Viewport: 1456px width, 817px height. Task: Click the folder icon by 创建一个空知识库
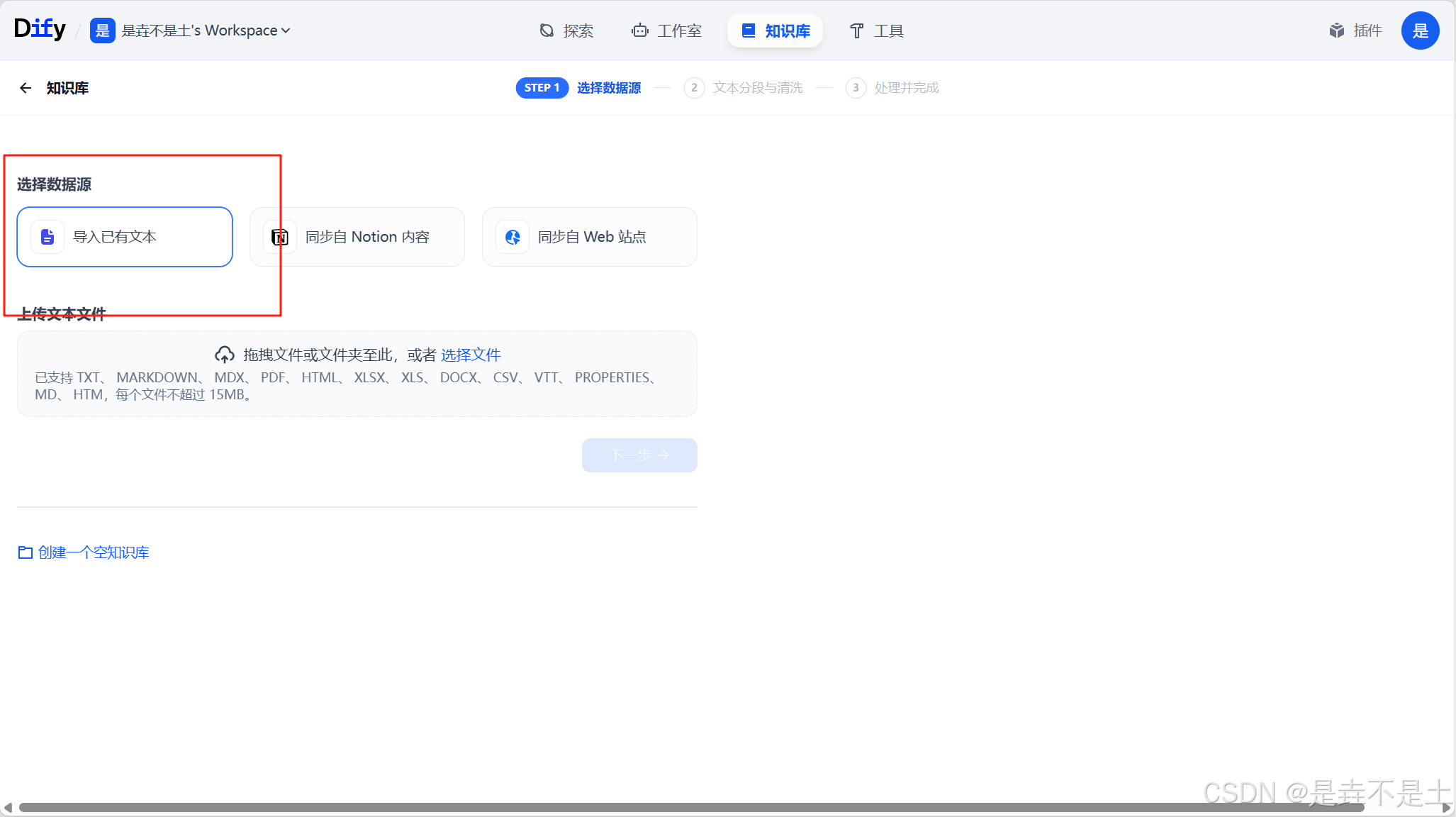click(25, 552)
